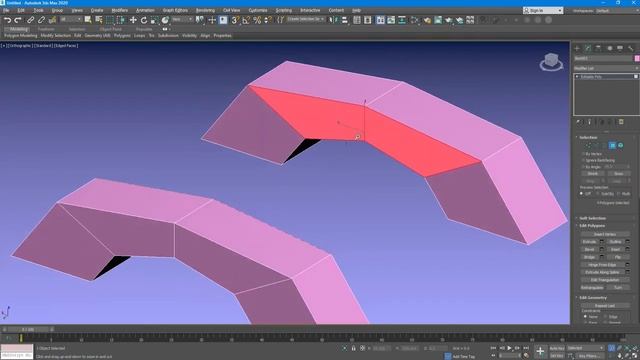This screenshot has height=360, width=640.
Task: Toggle 3D Snaps icon
Action: [x=235, y=20]
